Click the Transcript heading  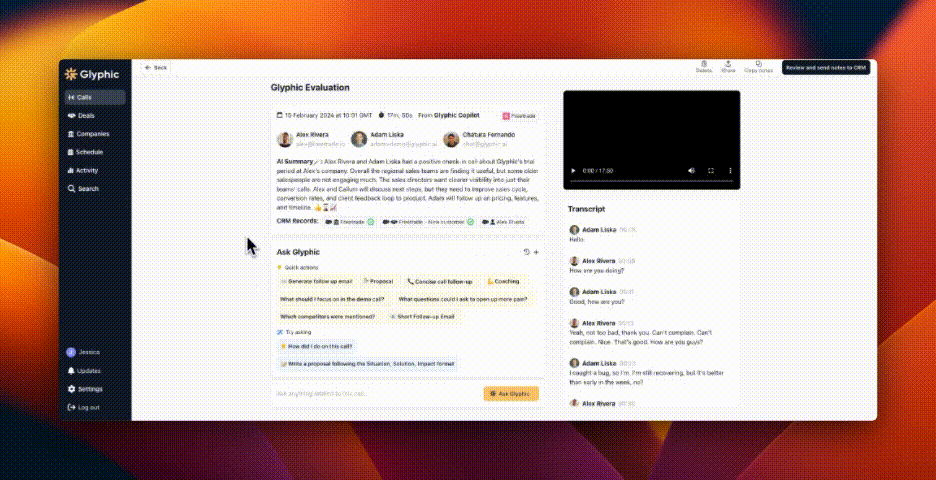[x=586, y=209]
